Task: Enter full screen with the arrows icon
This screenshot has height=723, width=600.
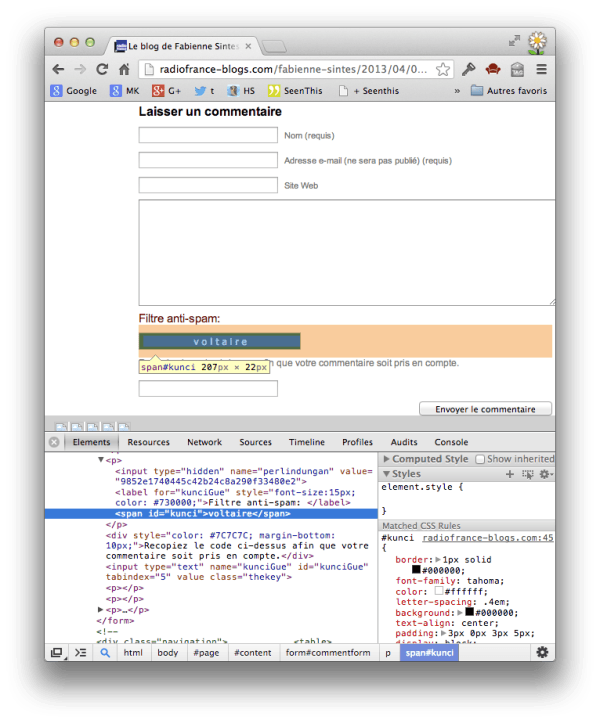Action: 514,41
